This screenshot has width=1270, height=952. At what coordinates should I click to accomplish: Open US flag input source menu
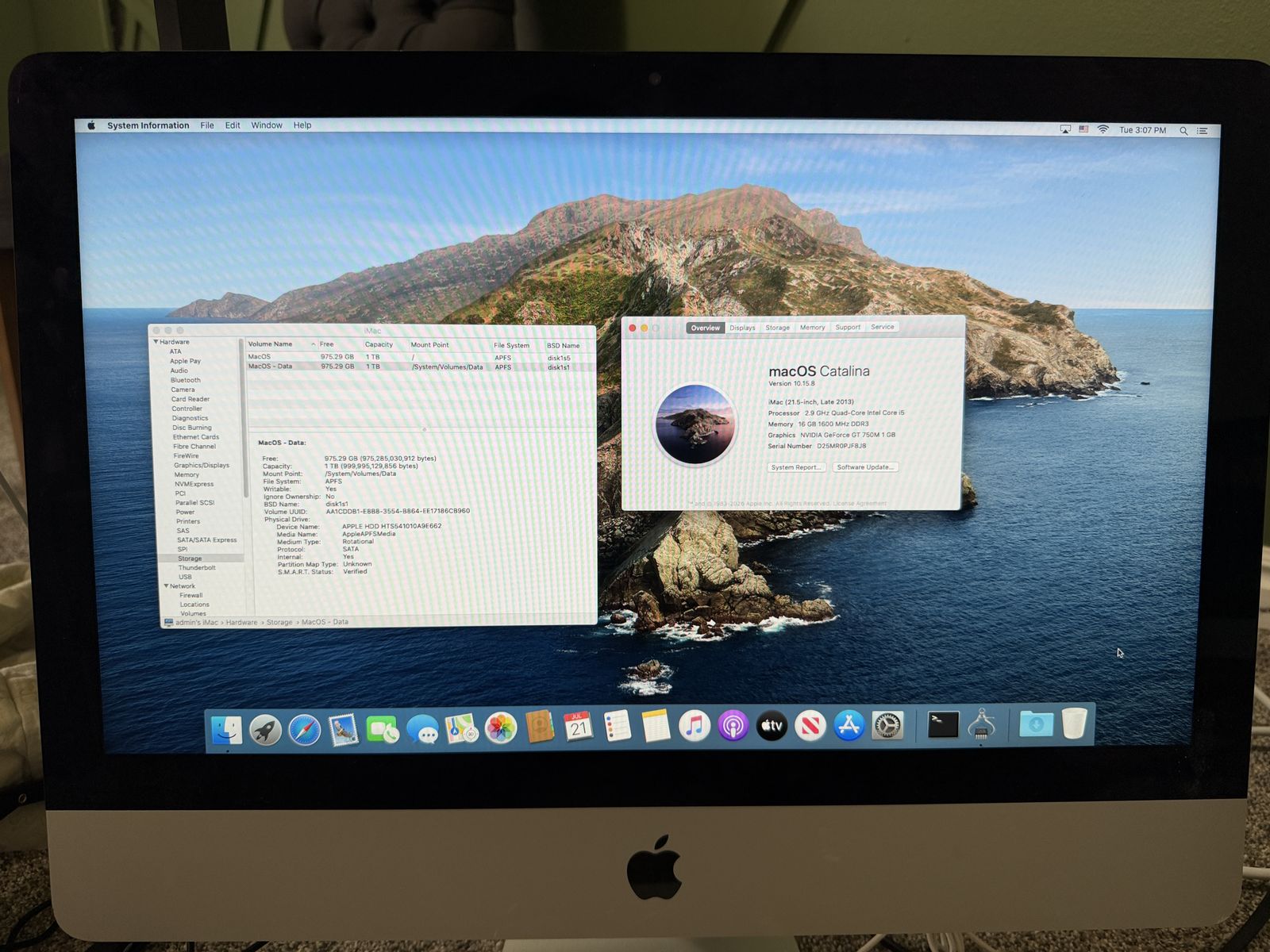1083,129
